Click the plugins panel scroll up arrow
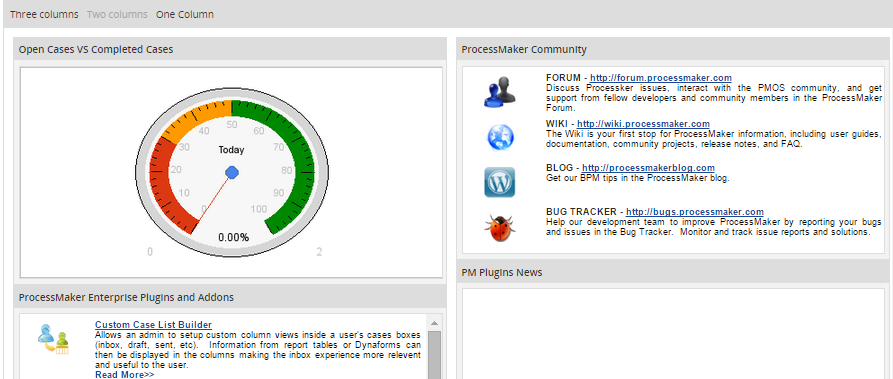893x379 pixels. coord(435,323)
